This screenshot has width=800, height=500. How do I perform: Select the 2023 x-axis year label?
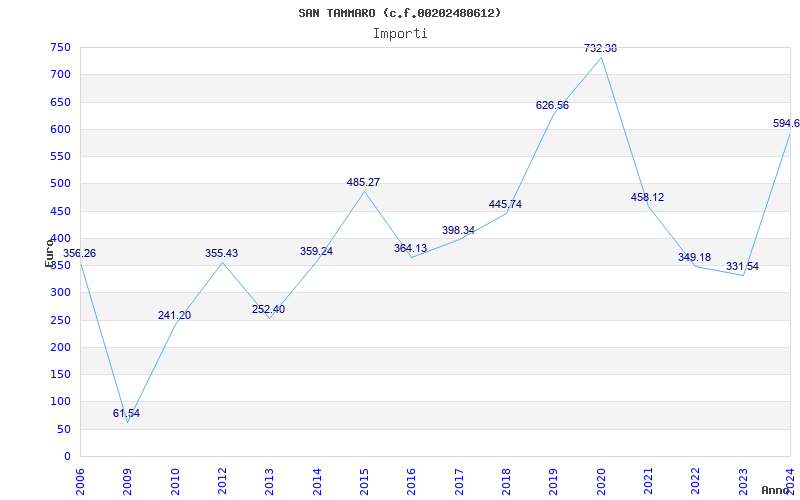[742, 482]
